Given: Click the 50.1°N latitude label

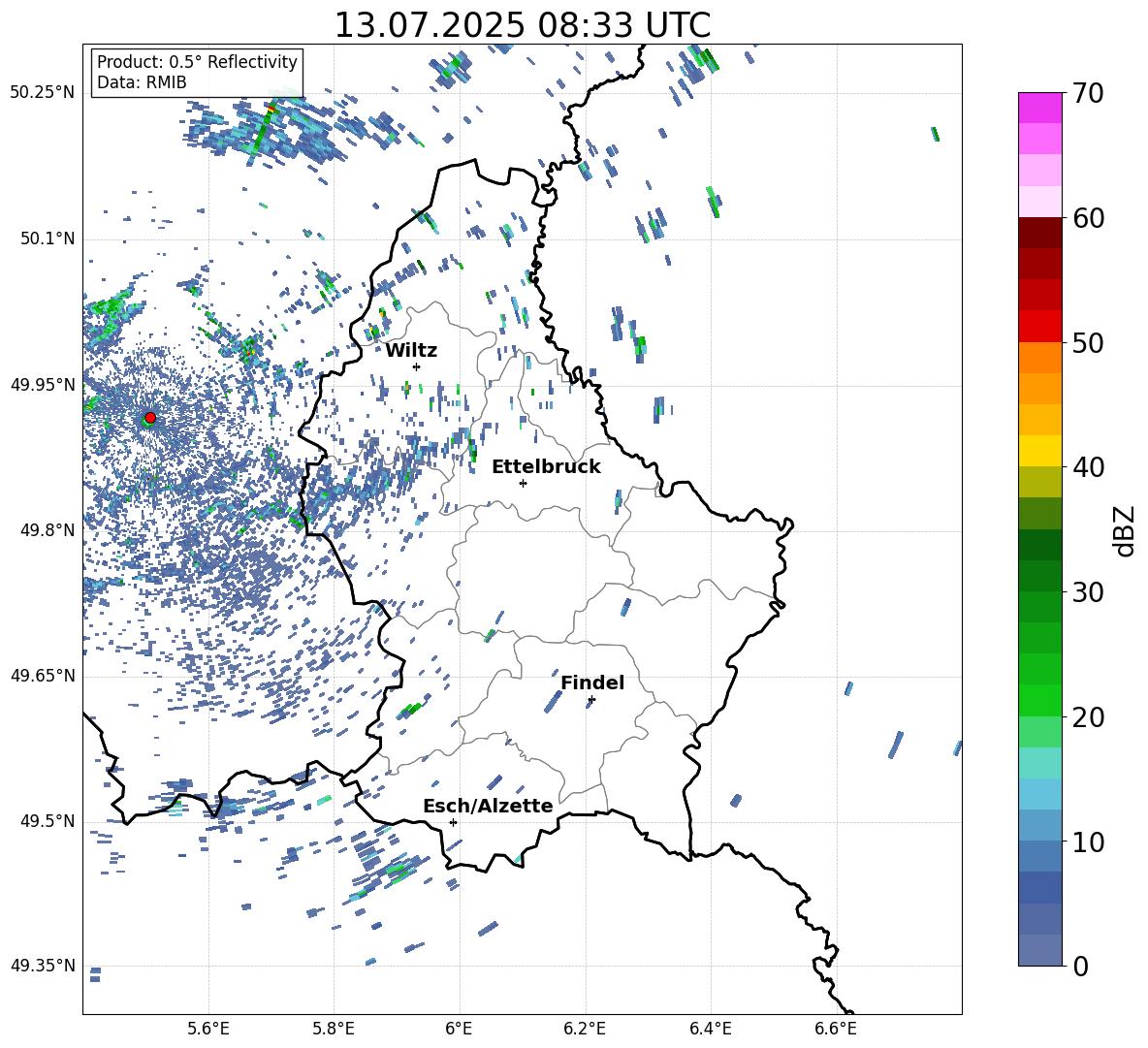Looking at the screenshot, I should point(48,238).
